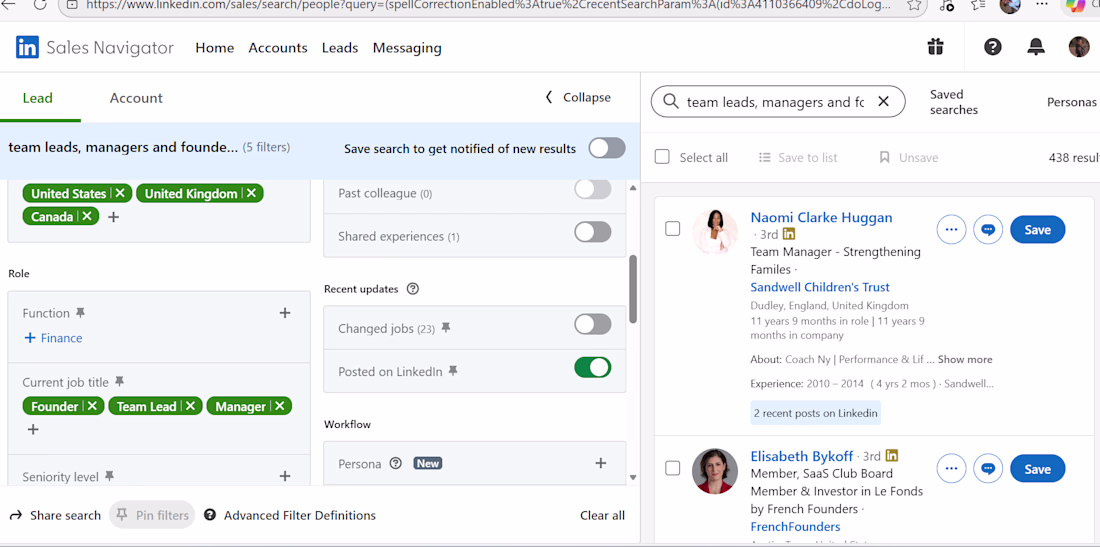Open the FrenchFounders company link
1100x547 pixels.
(x=796, y=527)
